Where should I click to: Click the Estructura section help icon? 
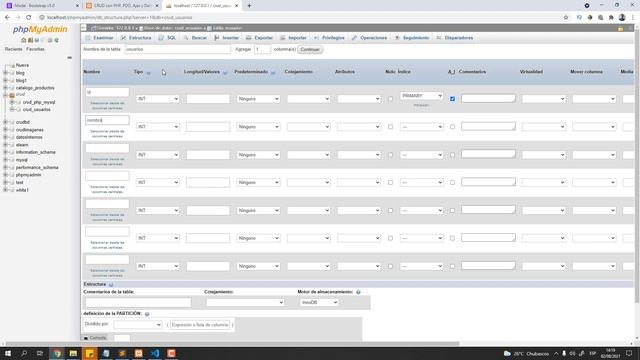click(x=111, y=284)
